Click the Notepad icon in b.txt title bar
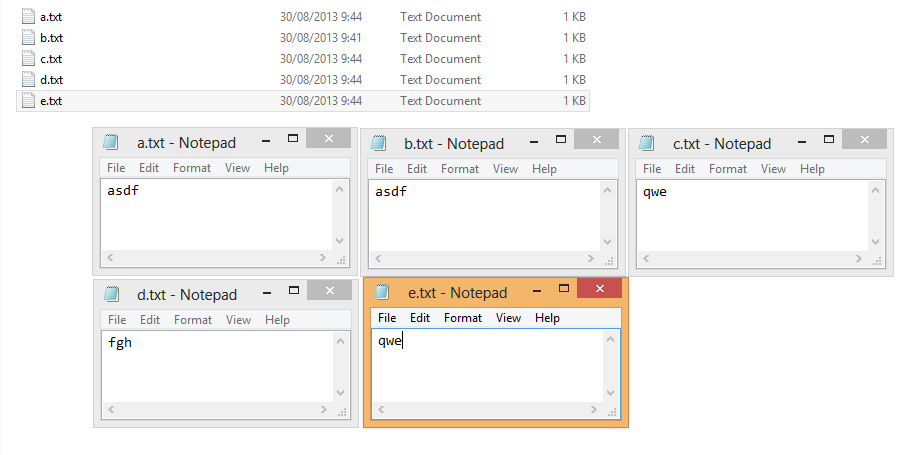Screen dimensions: 914x455 [379, 143]
